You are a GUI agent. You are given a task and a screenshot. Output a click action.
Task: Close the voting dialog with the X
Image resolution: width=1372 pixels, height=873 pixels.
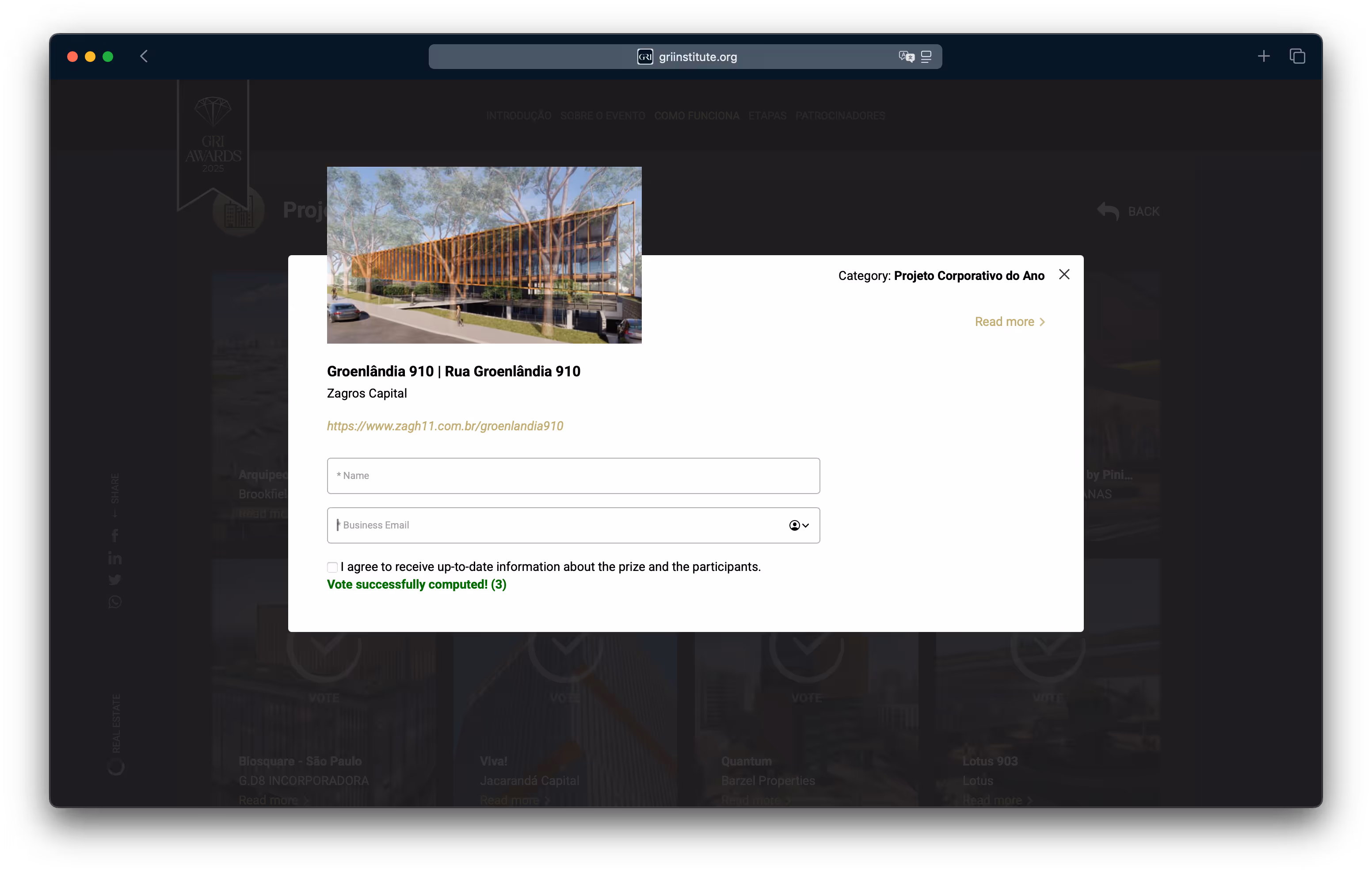coord(1064,274)
